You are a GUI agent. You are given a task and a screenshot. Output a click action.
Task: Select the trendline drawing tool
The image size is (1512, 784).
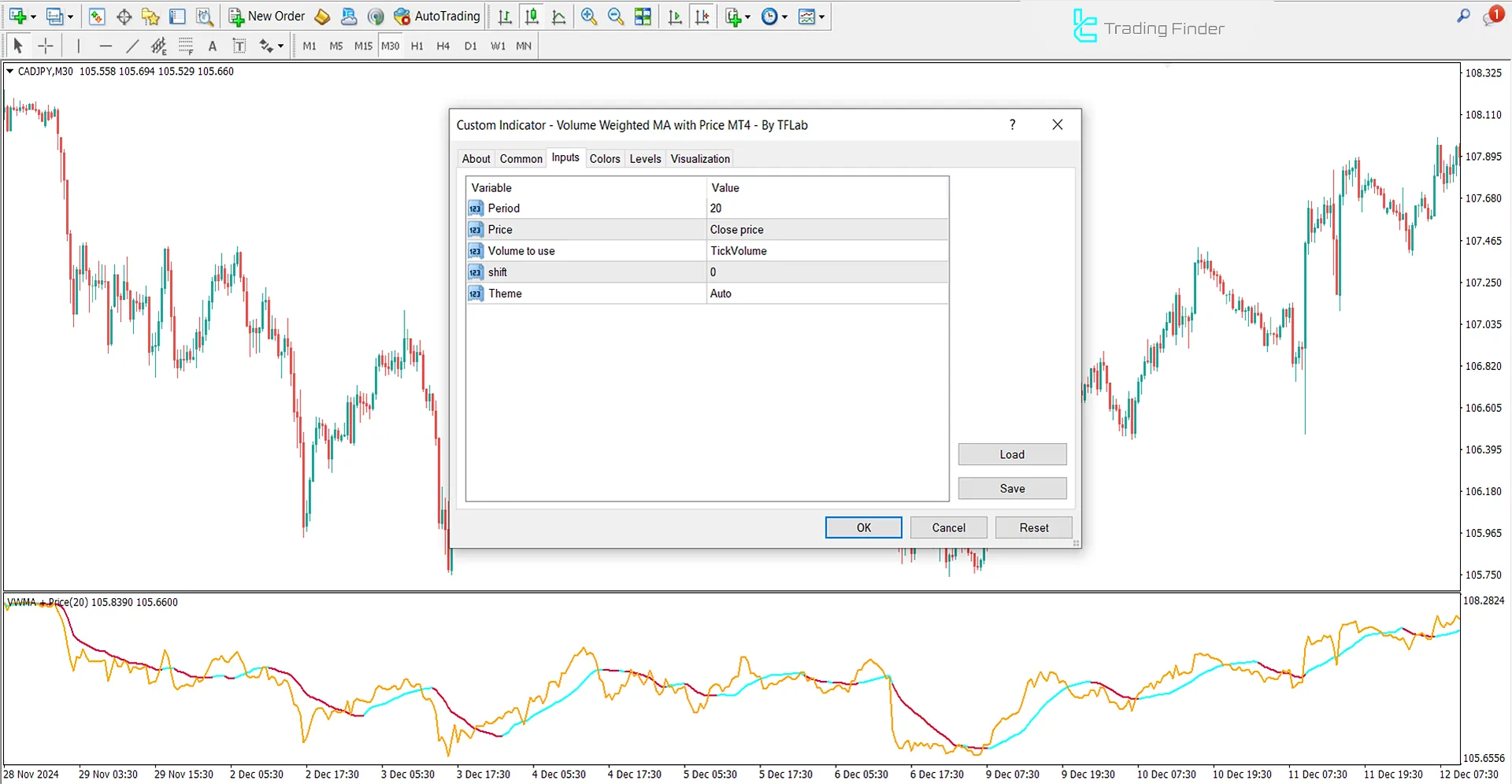(132, 46)
